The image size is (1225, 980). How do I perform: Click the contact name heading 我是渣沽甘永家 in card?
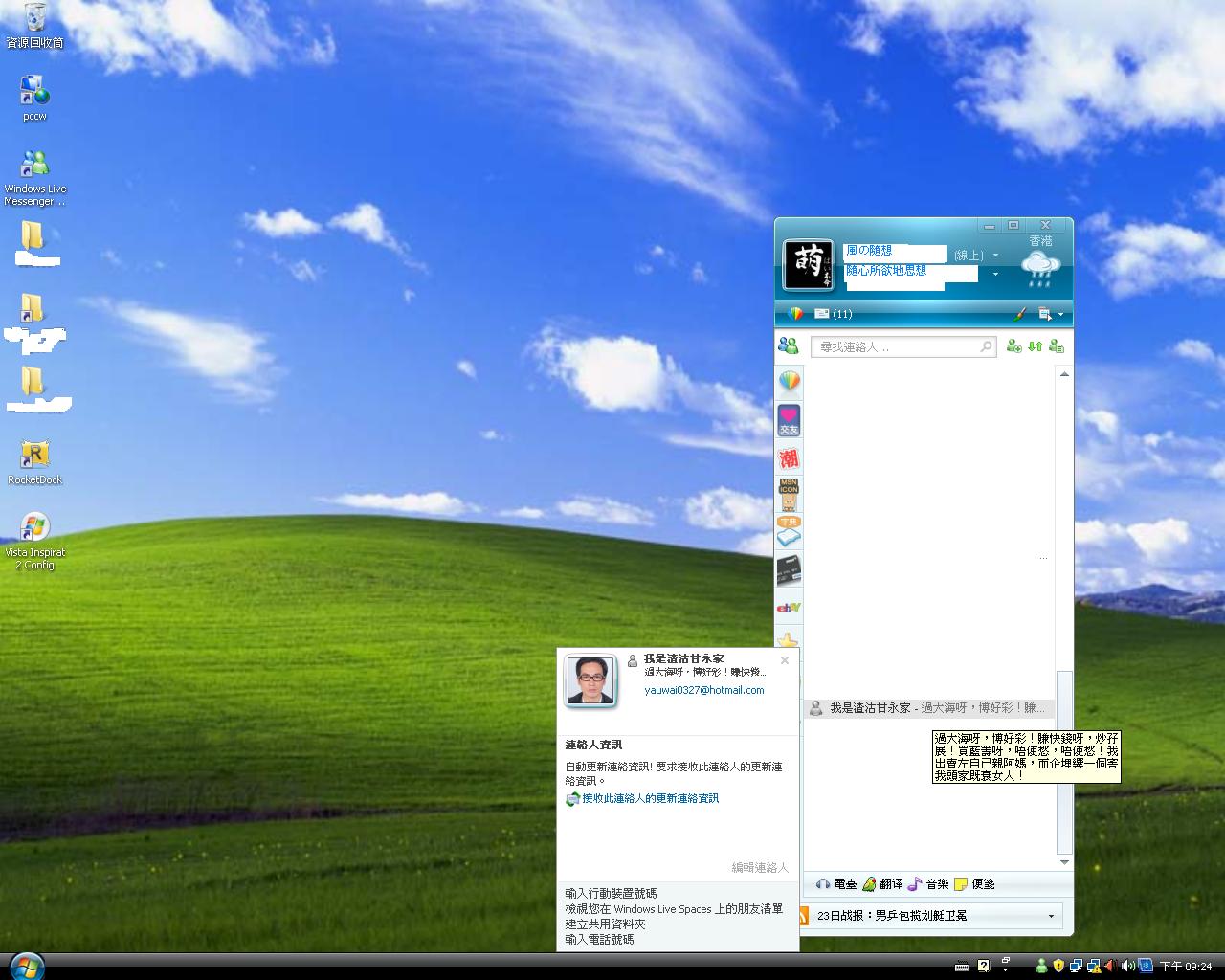coord(683,658)
